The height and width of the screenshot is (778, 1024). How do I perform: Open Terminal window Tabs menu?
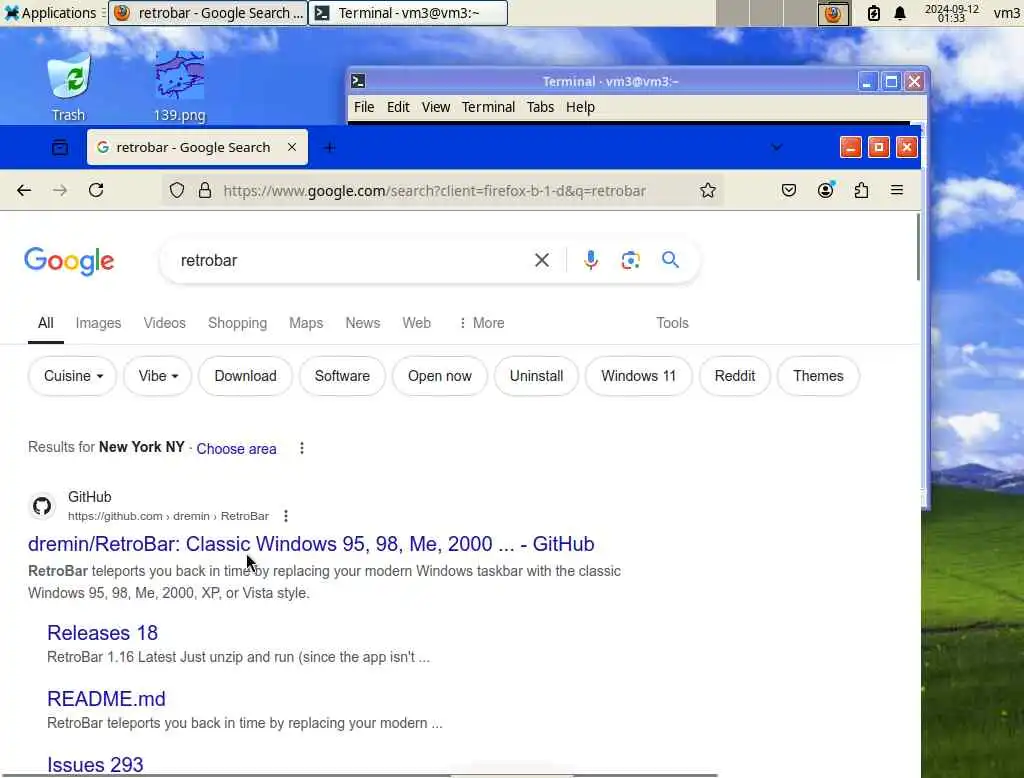(x=540, y=107)
